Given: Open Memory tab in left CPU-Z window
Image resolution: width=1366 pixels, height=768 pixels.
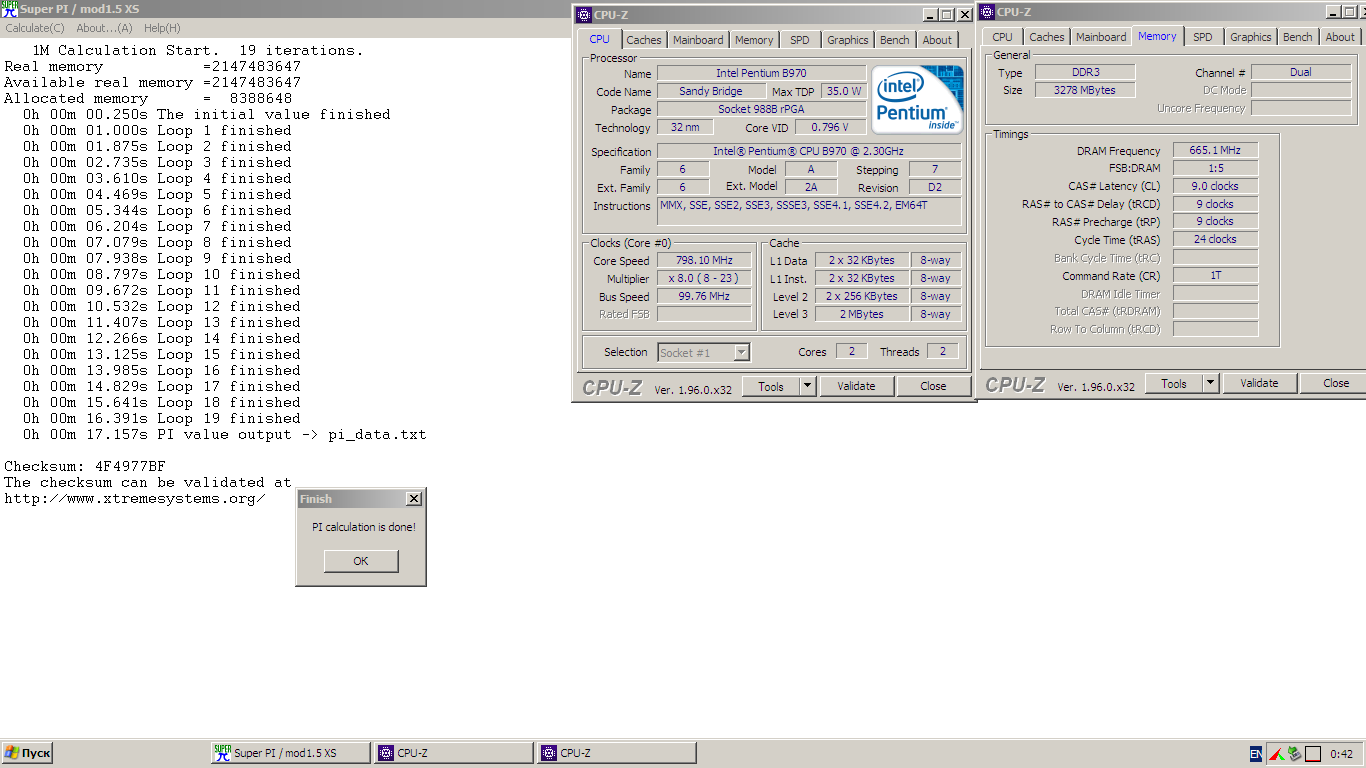Looking at the screenshot, I should 754,40.
